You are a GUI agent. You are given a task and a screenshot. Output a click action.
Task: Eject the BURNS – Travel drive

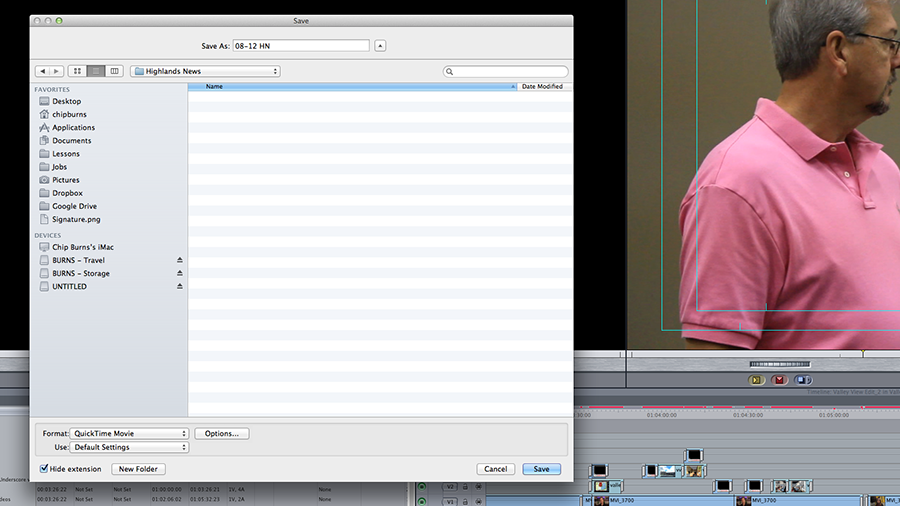180,260
